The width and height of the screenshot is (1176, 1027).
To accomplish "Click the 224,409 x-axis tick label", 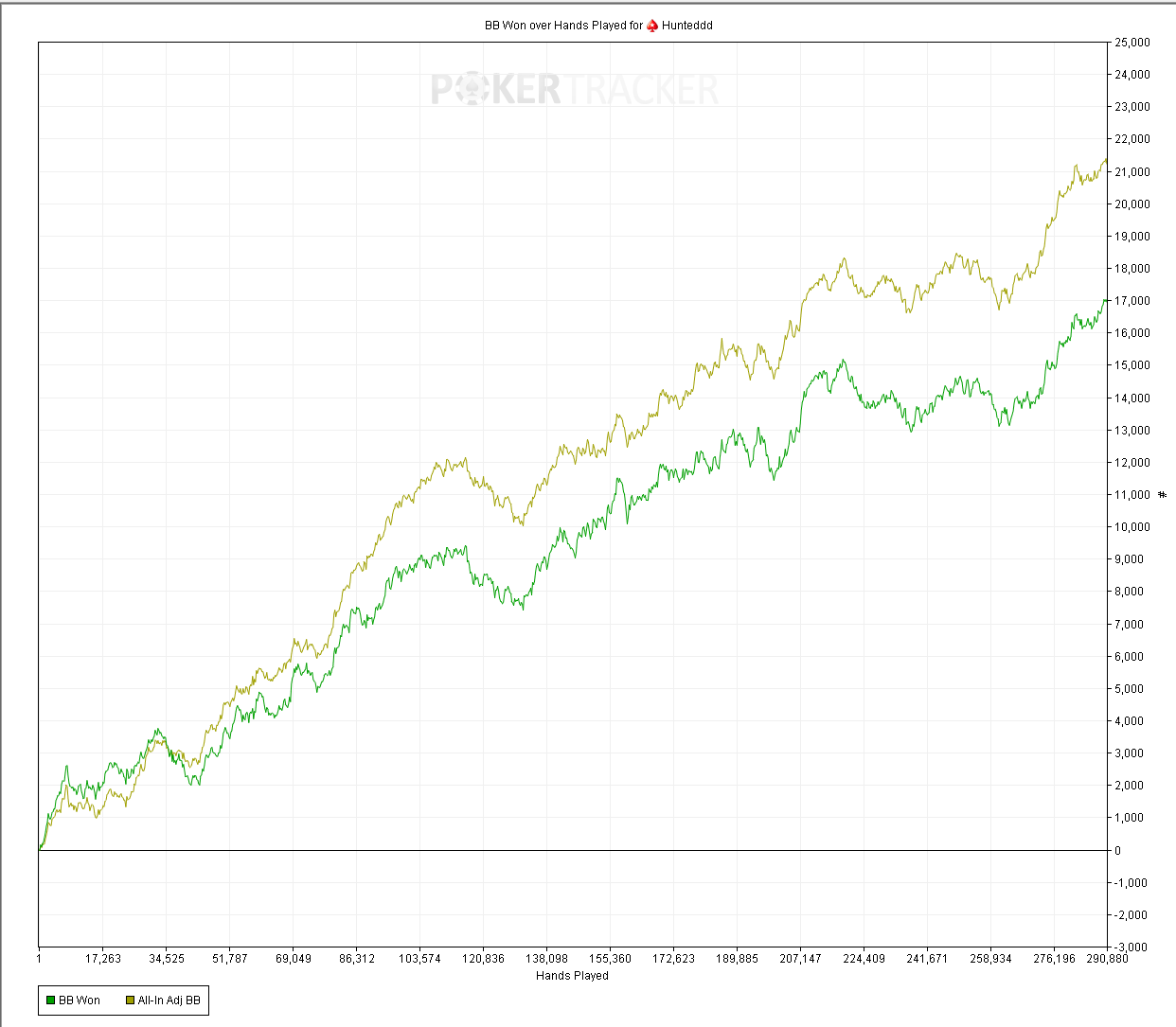I will point(864,959).
